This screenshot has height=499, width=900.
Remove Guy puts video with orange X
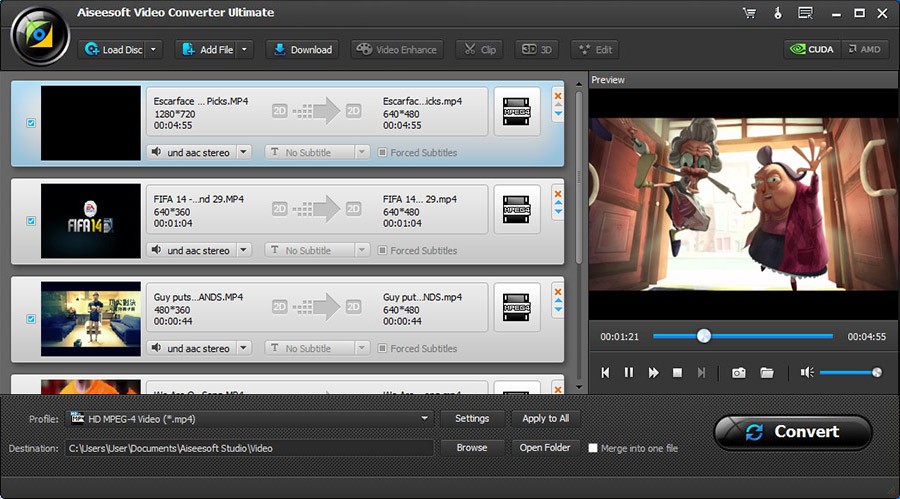click(x=558, y=292)
